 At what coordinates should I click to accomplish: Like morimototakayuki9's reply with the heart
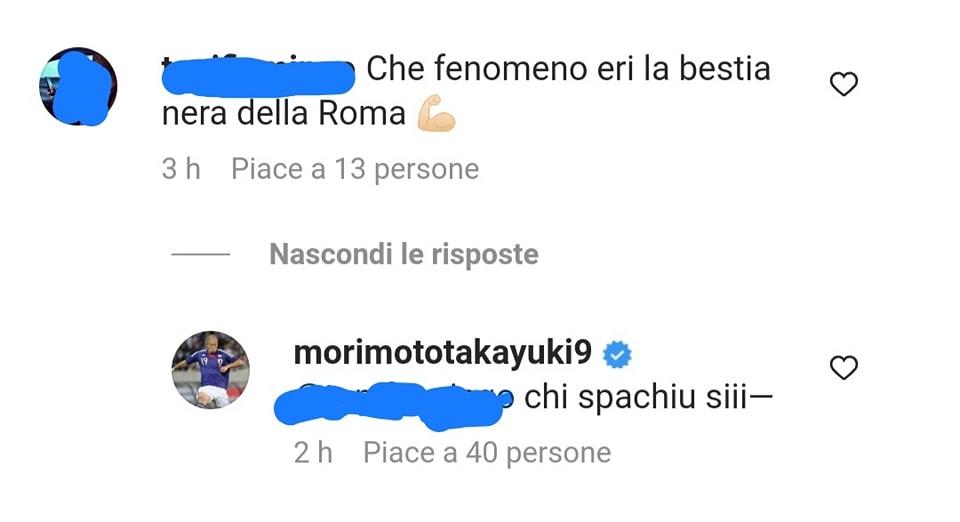pos(844,367)
